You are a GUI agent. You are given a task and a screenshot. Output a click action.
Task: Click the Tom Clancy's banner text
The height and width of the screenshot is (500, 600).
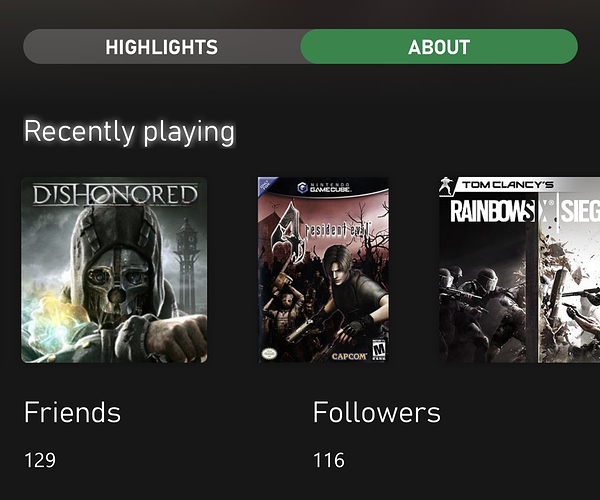click(507, 185)
